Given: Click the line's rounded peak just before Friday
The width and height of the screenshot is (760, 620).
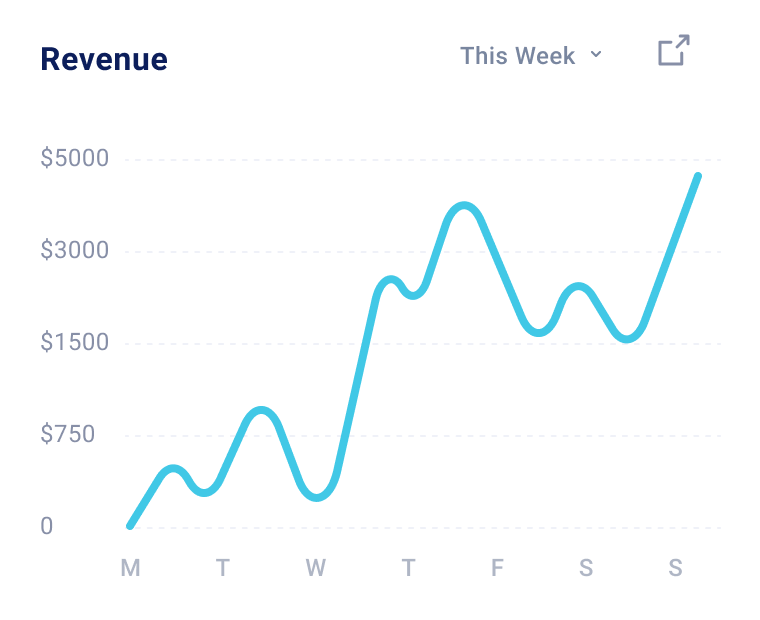Looking at the screenshot, I should [464, 207].
